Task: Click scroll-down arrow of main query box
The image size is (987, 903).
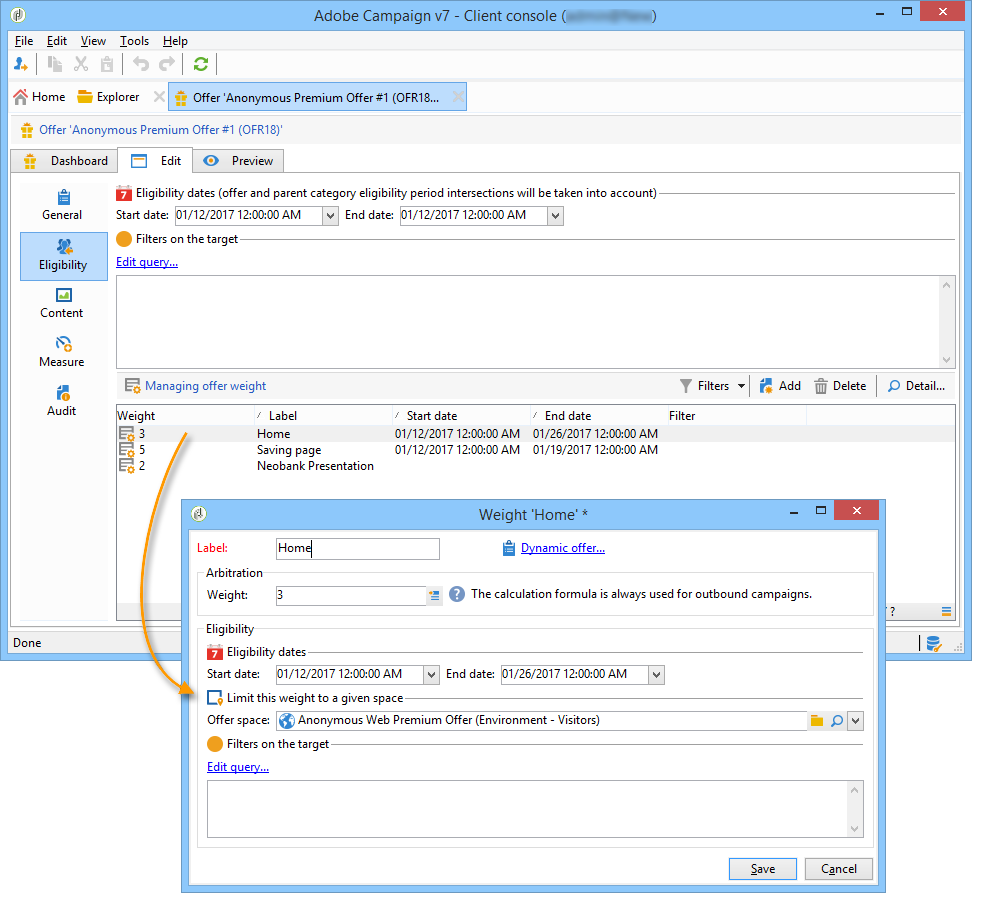Action: tap(946, 360)
